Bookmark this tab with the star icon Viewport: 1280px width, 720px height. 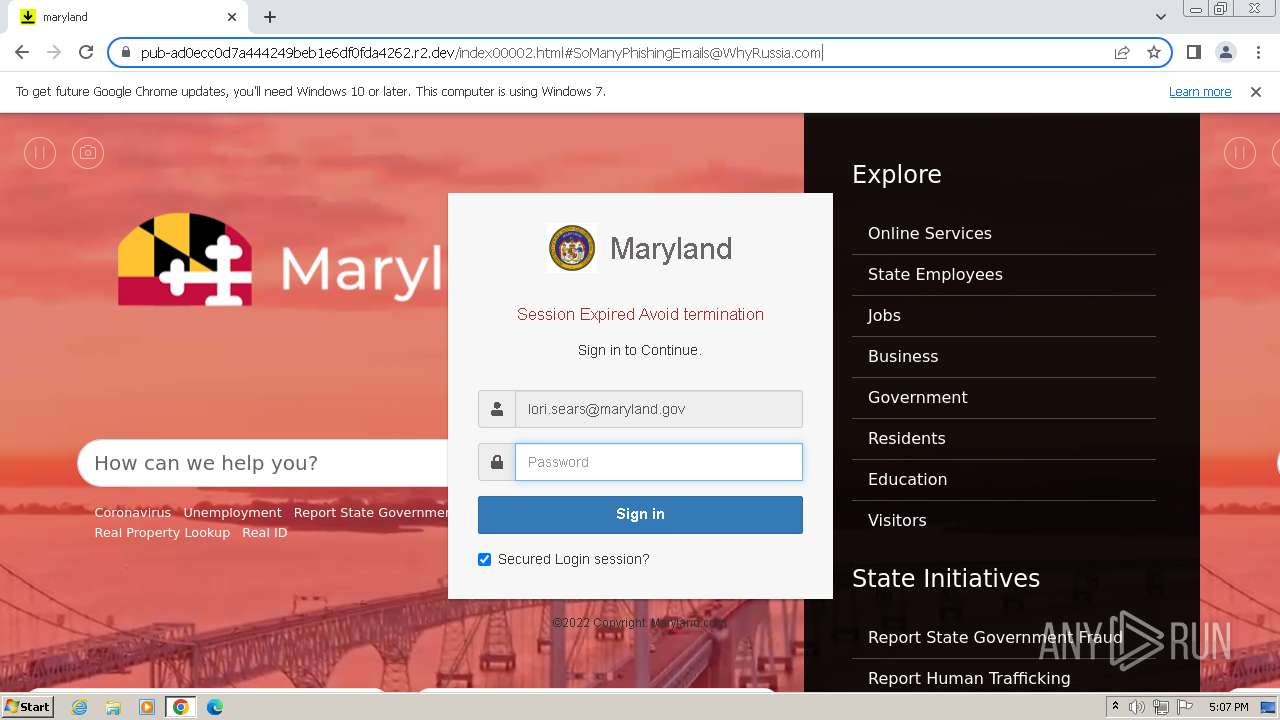1154,53
